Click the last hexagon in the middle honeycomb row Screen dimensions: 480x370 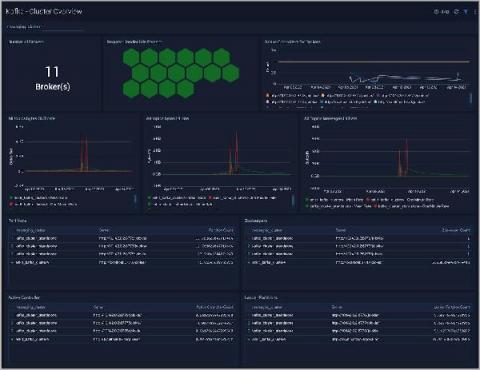[x=230, y=73]
